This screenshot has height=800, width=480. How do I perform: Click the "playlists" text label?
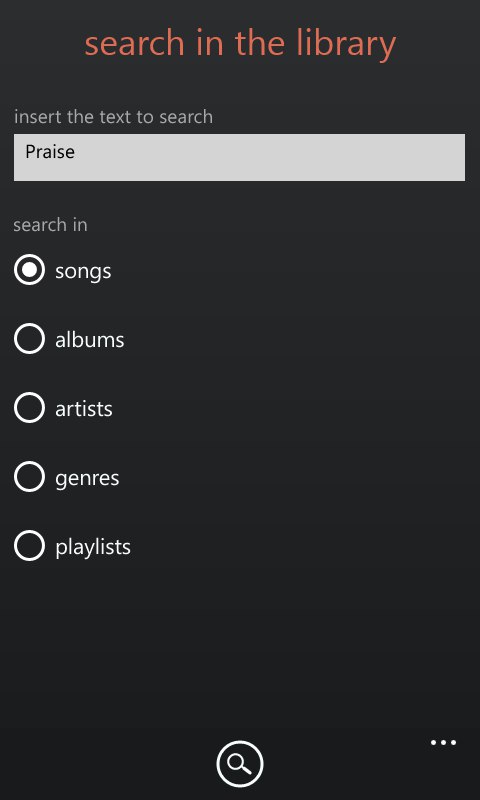point(93,547)
